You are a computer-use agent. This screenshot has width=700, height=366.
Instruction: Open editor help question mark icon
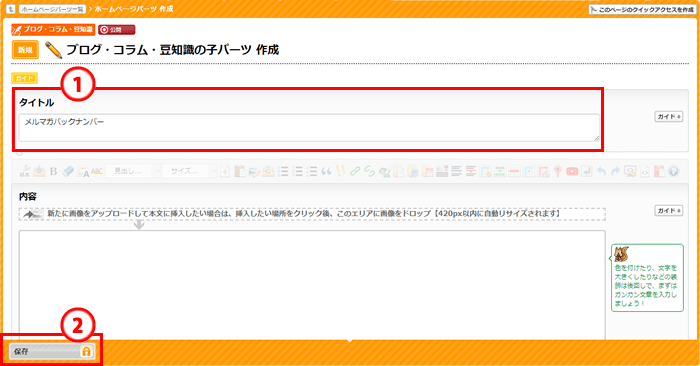674,171
